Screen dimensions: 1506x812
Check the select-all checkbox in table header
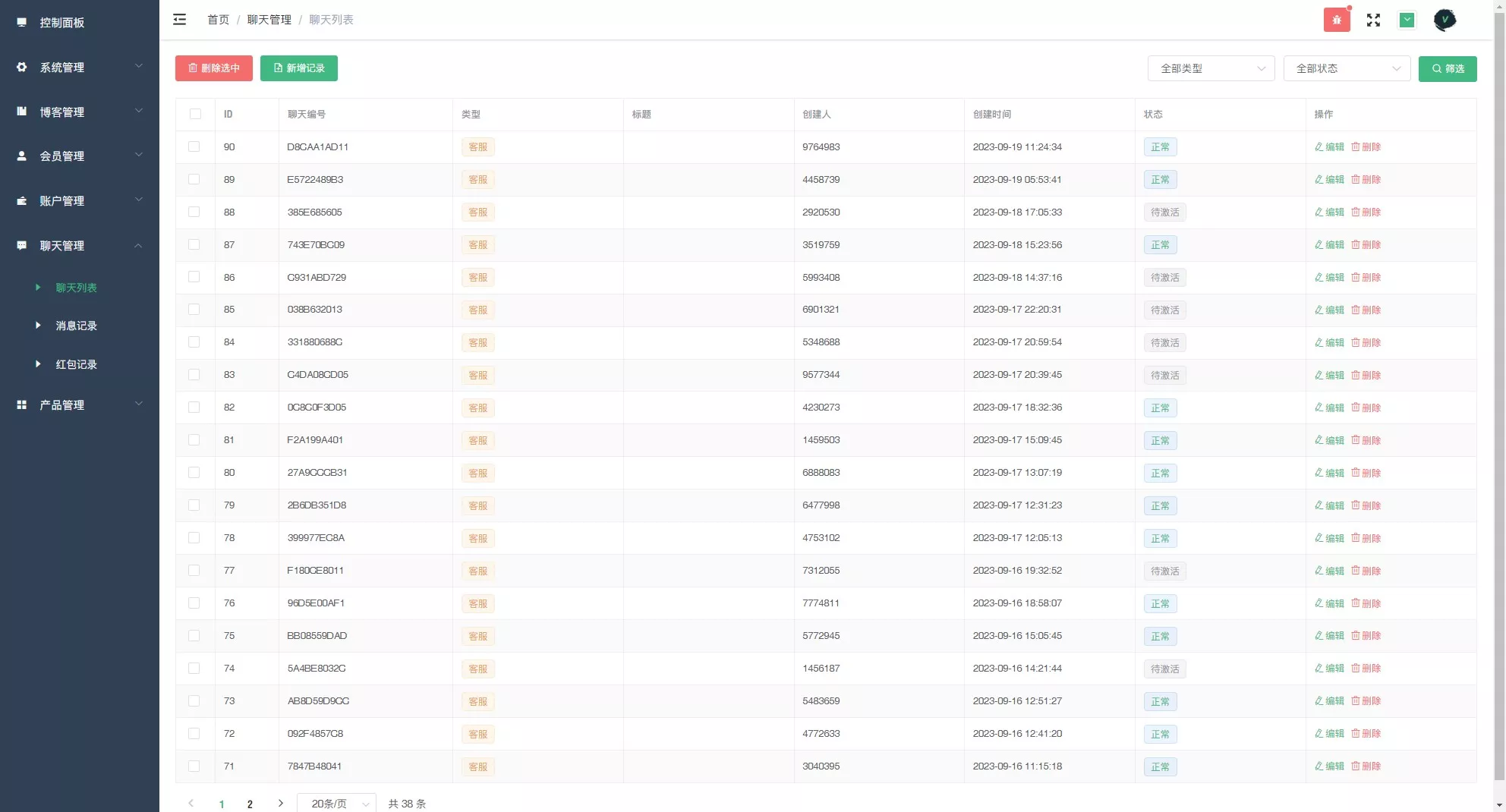[195, 115]
